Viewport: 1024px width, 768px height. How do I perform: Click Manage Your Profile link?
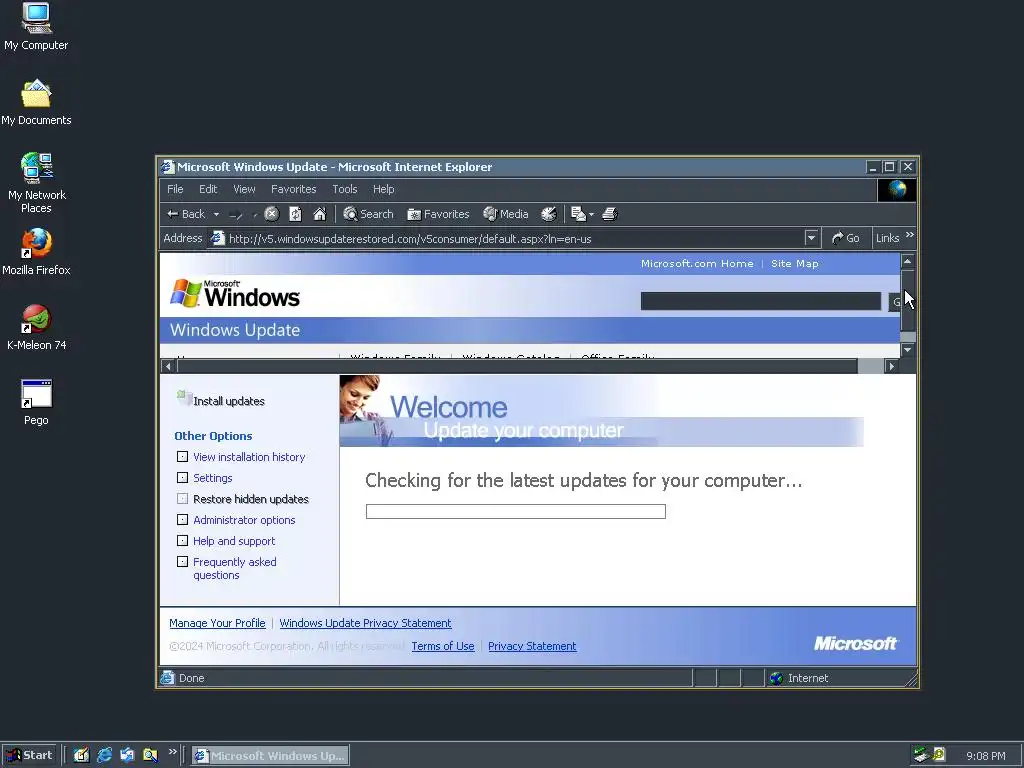coord(217,623)
